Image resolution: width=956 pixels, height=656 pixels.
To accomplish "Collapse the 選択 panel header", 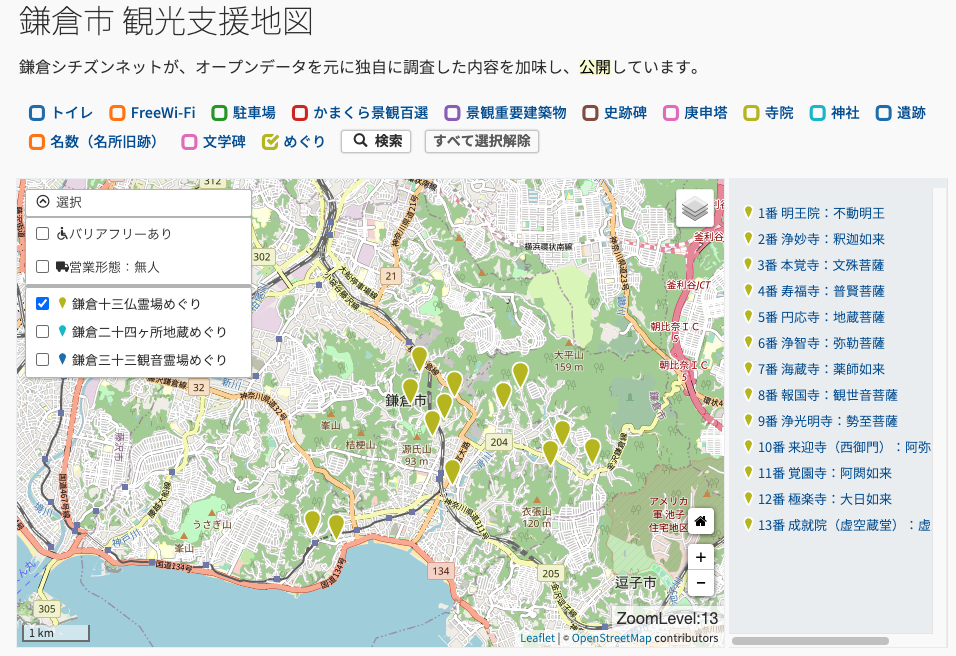I will coord(44,202).
